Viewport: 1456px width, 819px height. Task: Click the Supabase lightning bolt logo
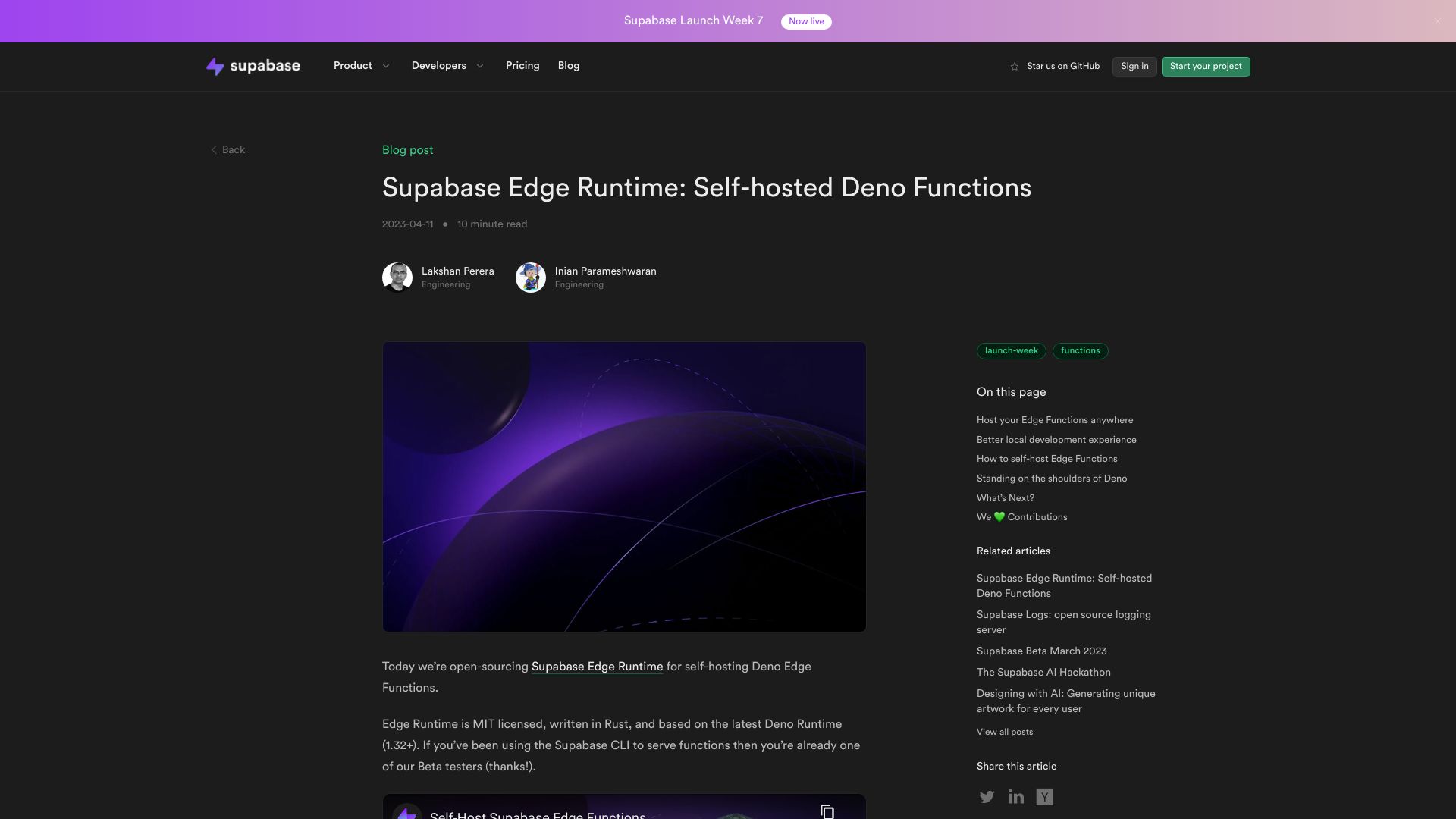tap(215, 66)
